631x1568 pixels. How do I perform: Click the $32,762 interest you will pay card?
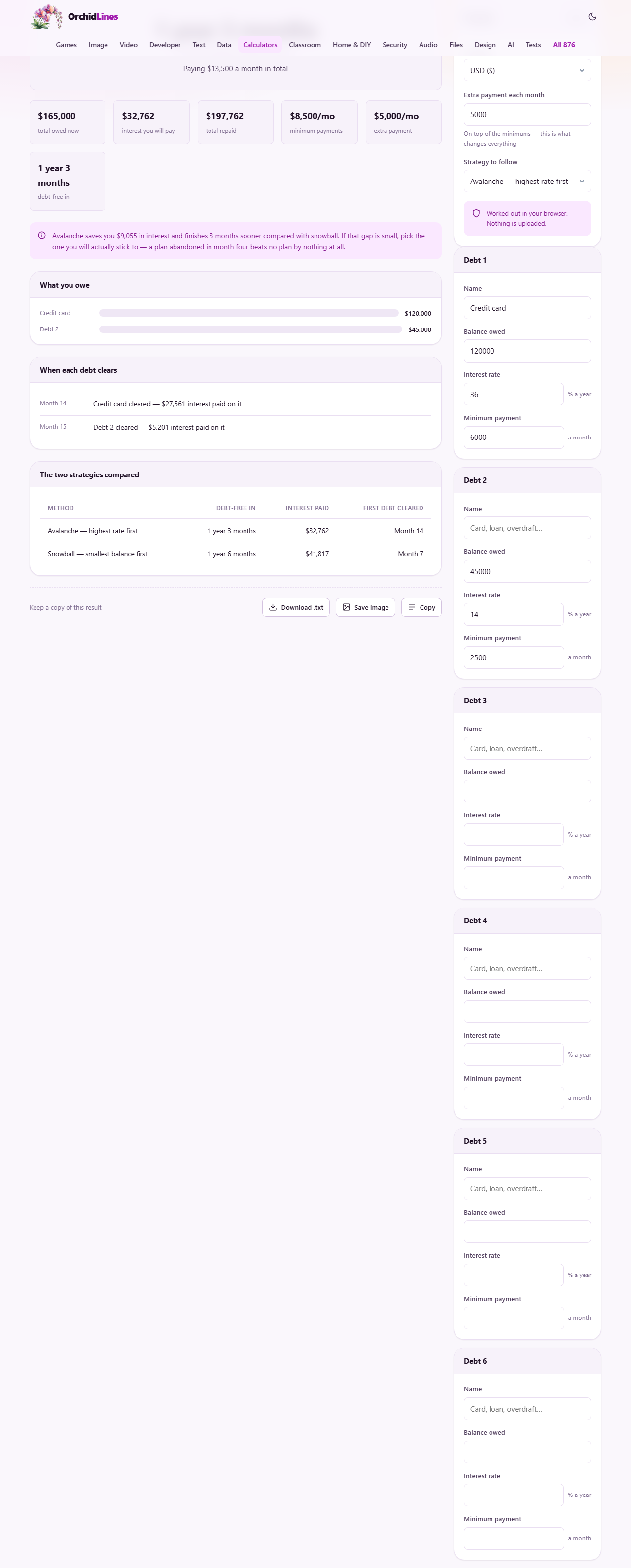[151, 122]
